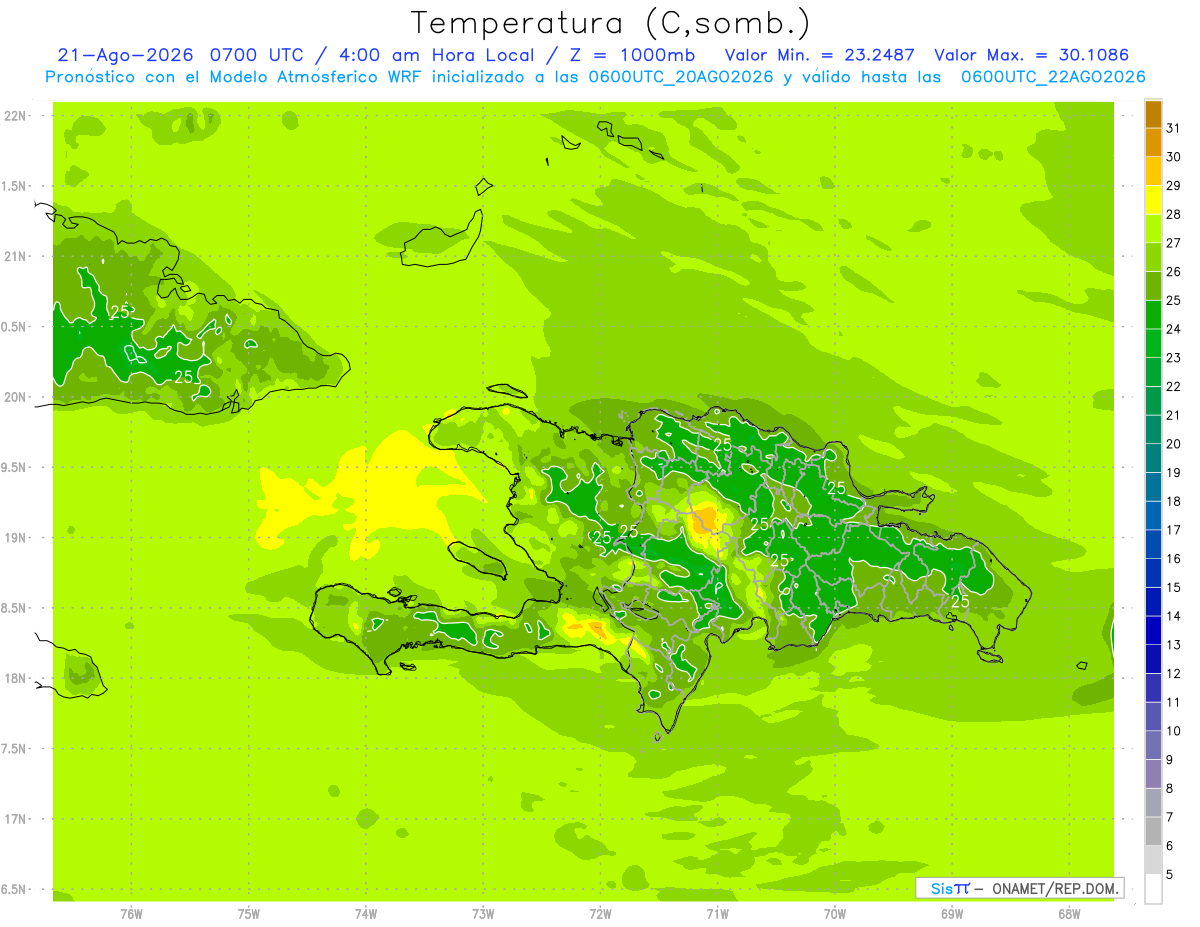Click the legend value '5'
The height and width of the screenshot is (927, 1200).
coord(1170,875)
